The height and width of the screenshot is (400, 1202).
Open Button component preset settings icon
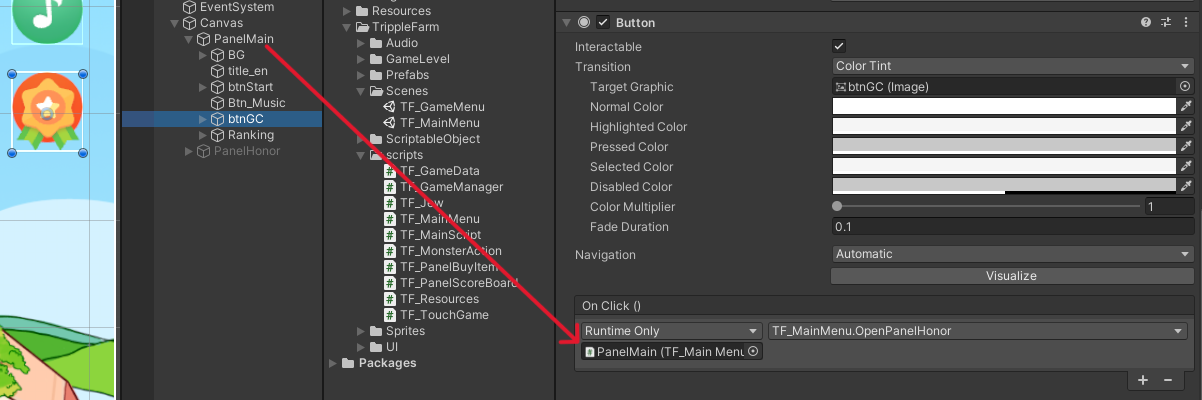1166,22
